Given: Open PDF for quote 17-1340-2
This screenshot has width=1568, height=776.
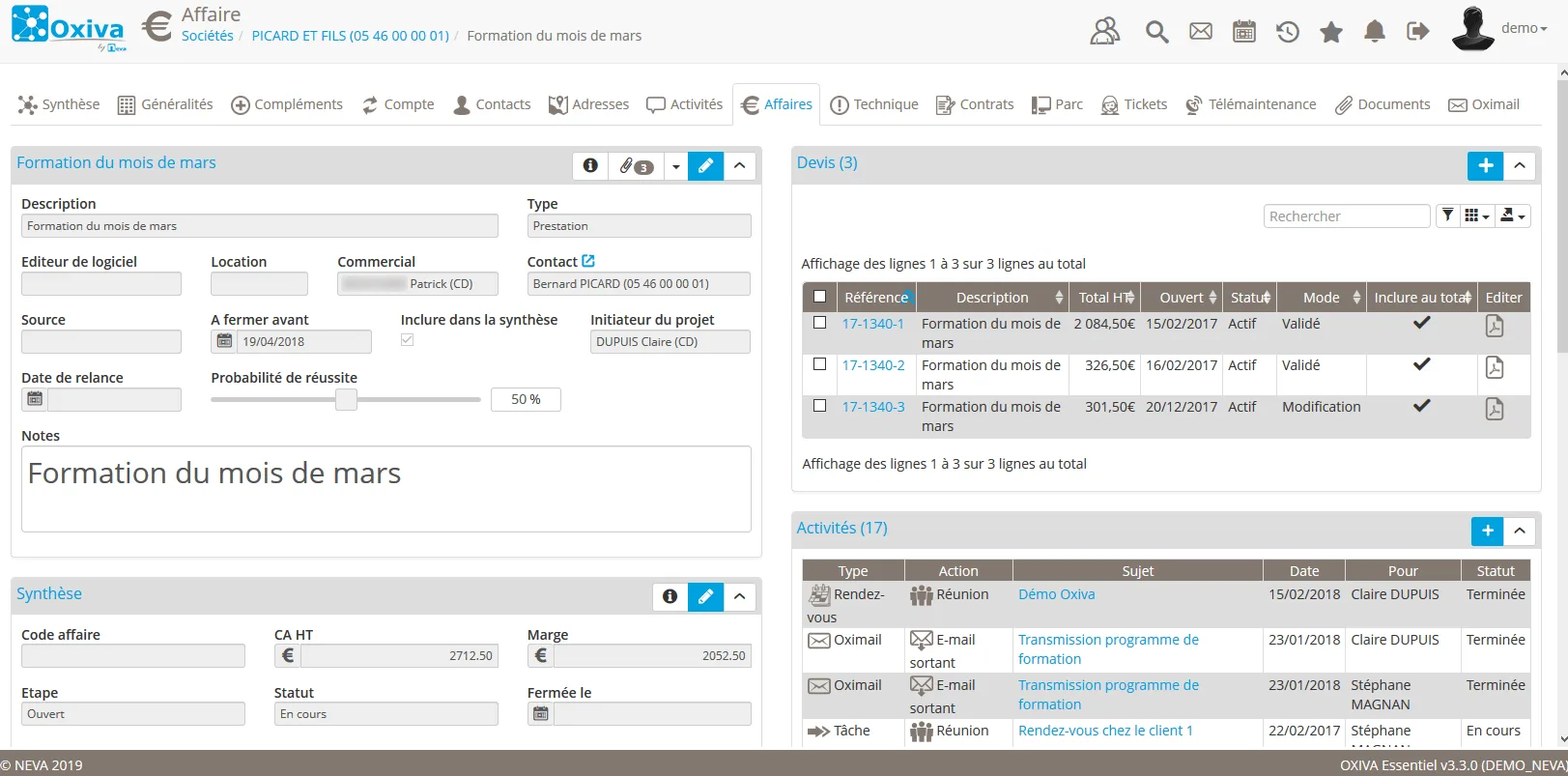Looking at the screenshot, I should point(1494,367).
